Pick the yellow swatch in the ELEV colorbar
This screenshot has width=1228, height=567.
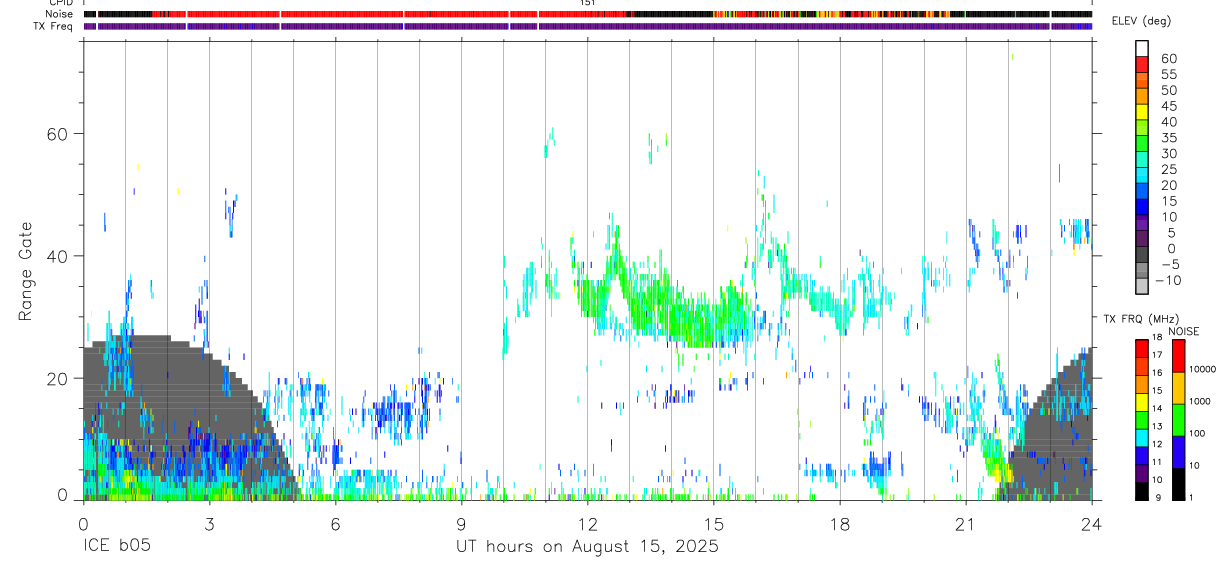pyautogui.click(x=1142, y=112)
